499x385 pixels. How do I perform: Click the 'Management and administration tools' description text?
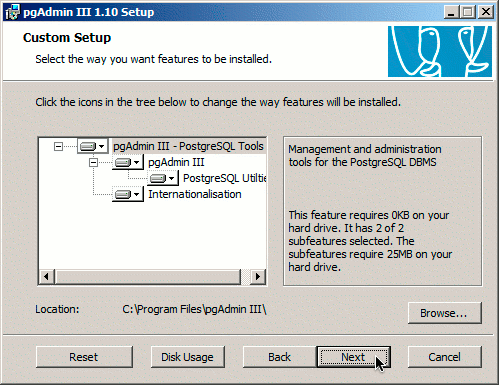click(365, 156)
